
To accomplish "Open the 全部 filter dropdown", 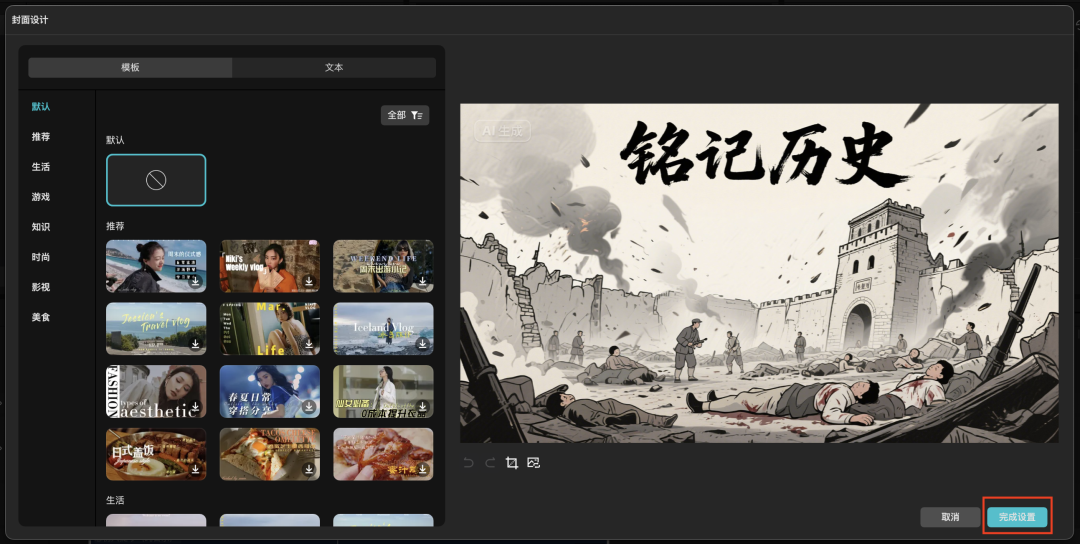I will (x=405, y=115).
